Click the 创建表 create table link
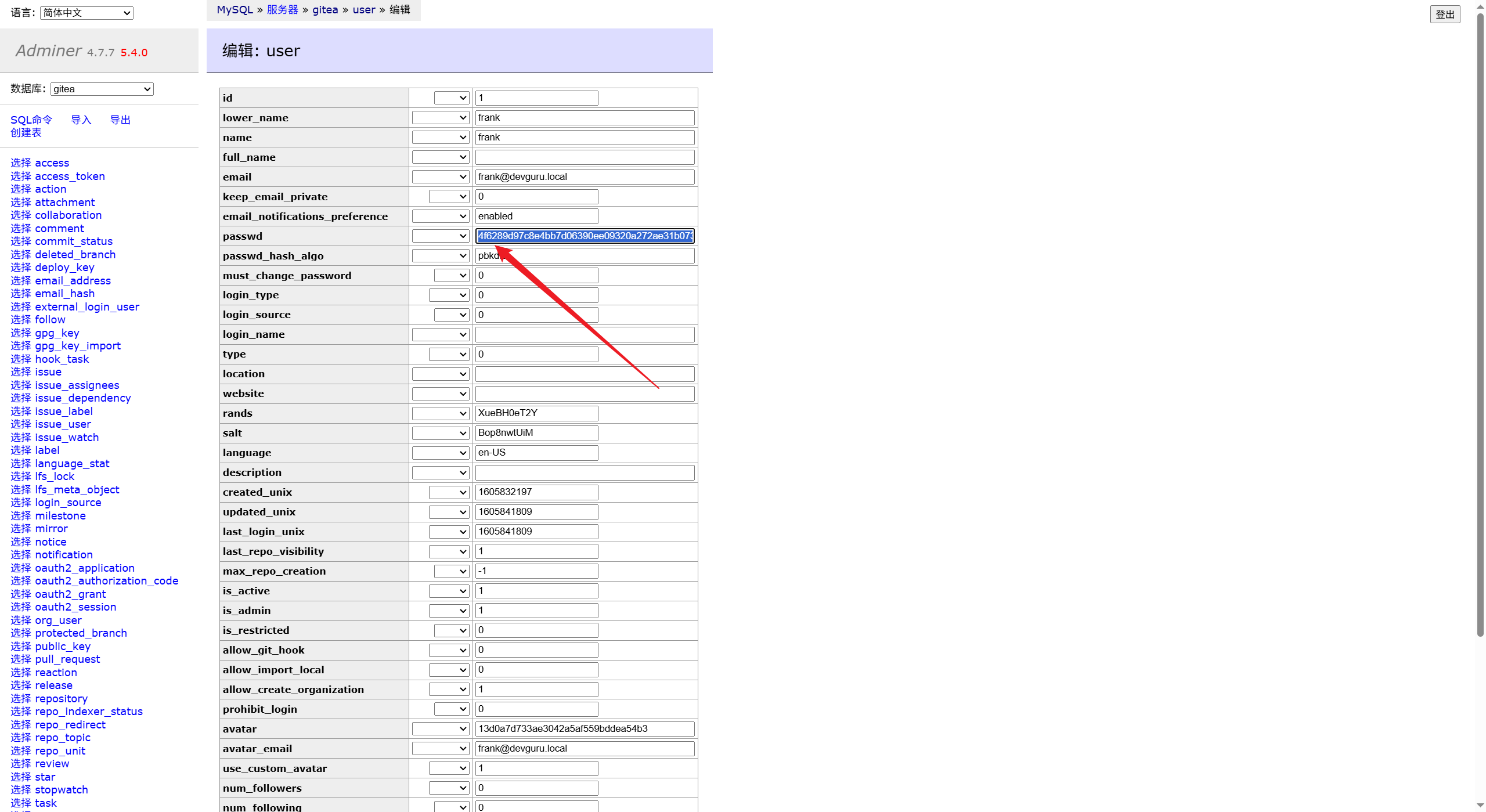 tap(26, 132)
